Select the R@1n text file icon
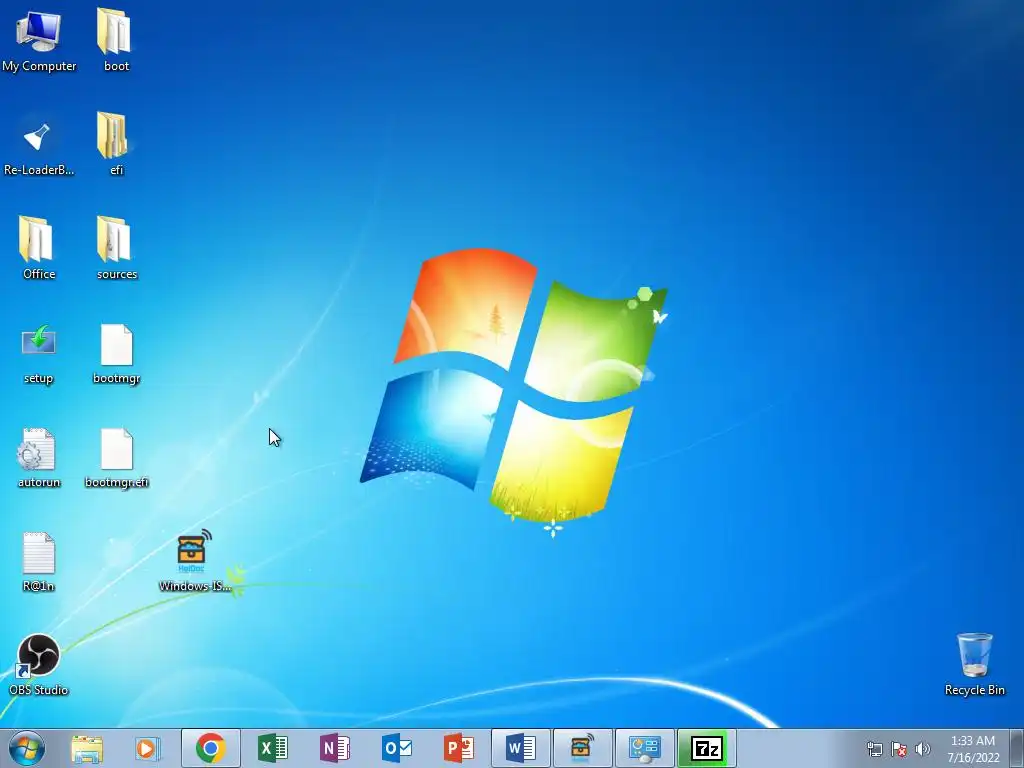 point(39,562)
